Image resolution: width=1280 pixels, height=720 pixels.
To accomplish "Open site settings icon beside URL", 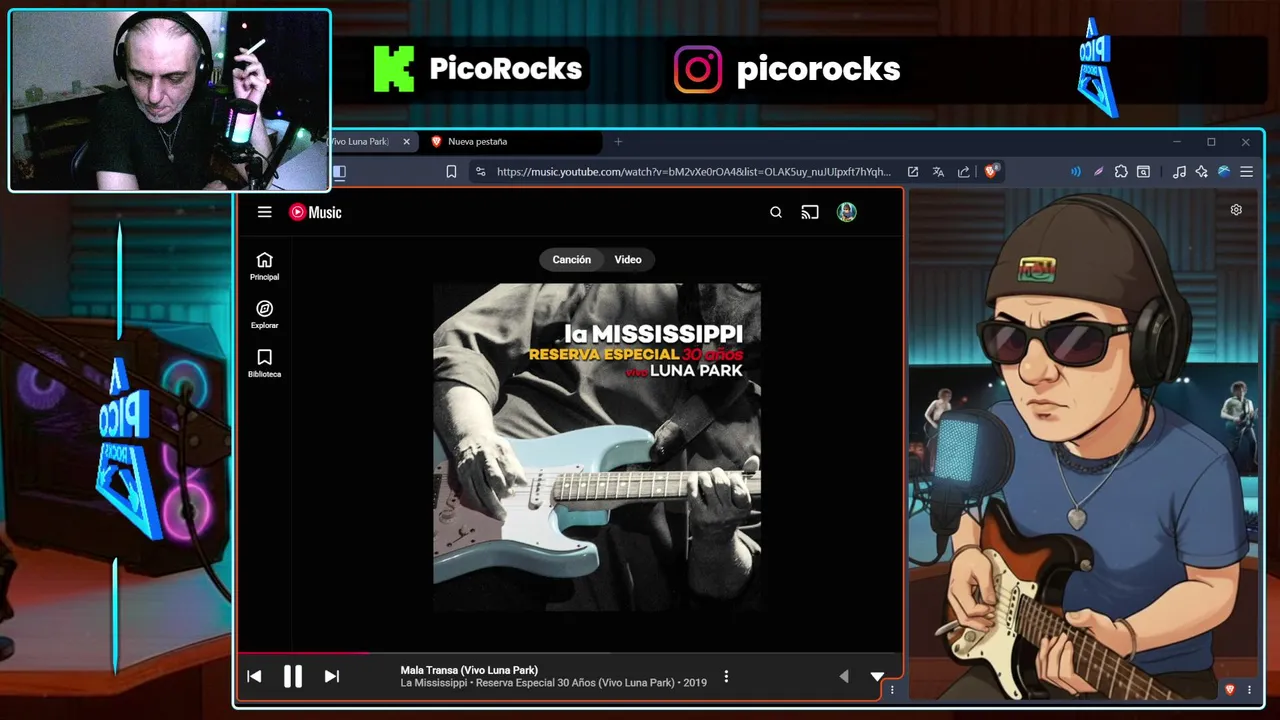I will pyautogui.click(x=481, y=172).
